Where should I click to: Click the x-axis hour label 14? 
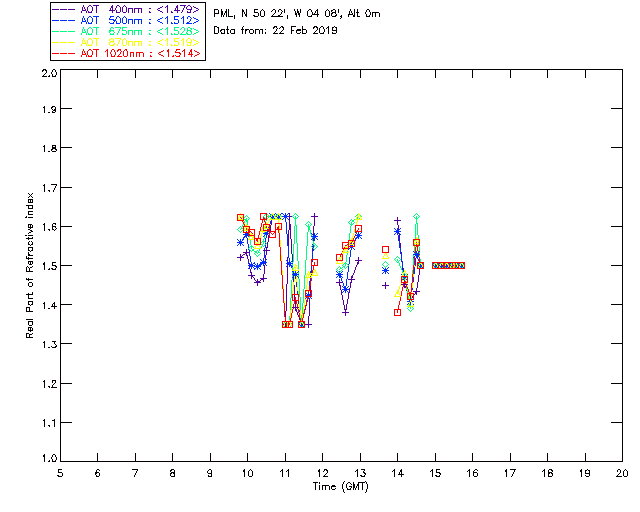(x=398, y=473)
